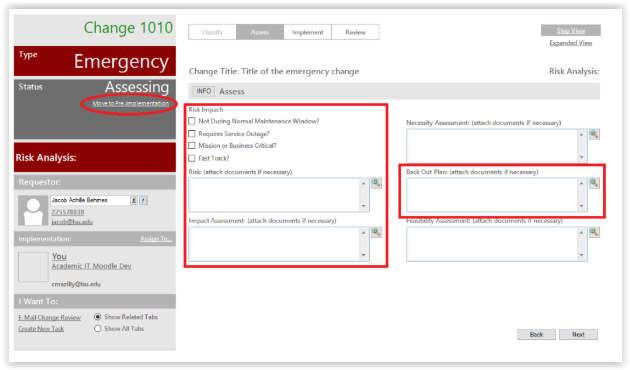Open magnifier icon beside Impact Assessment box
This screenshot has width=630, height=370.
pyautogui.click(x=376, y=232)
